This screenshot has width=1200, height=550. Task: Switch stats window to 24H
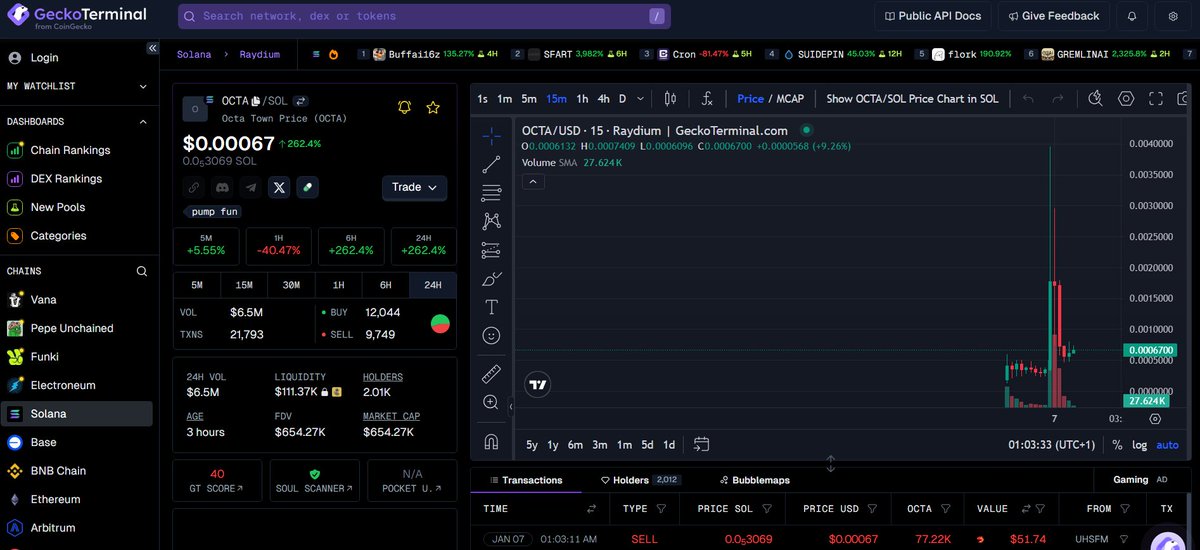coord(433,285)
